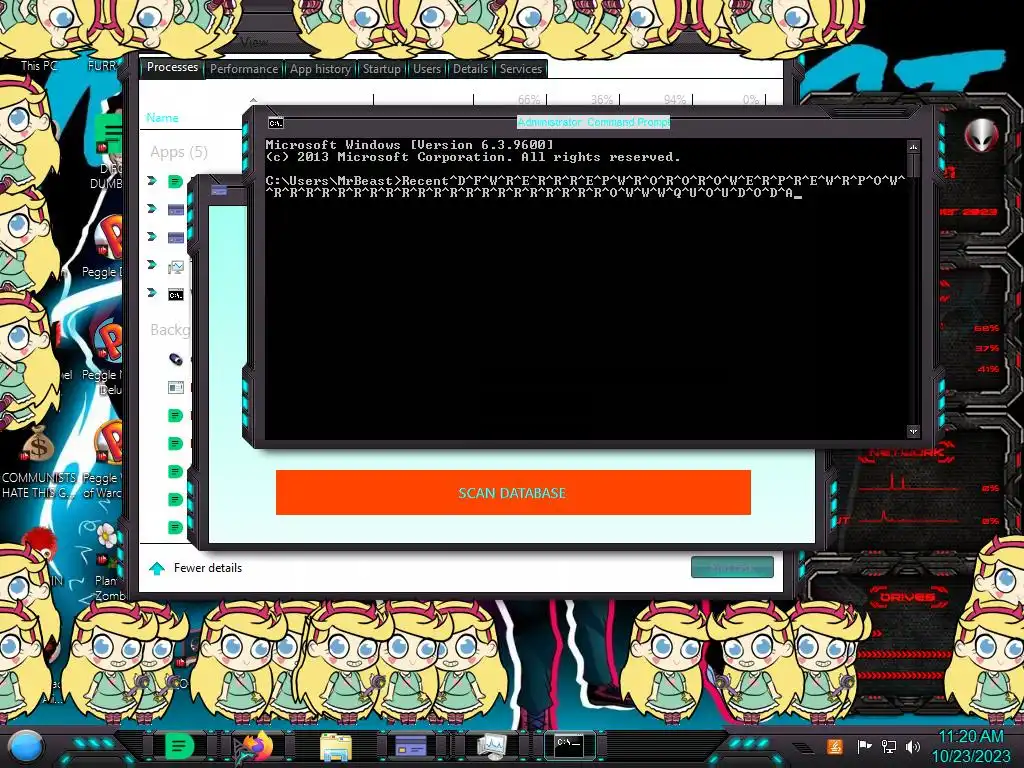Open the scan window's title bar icon

click(219, 191)
